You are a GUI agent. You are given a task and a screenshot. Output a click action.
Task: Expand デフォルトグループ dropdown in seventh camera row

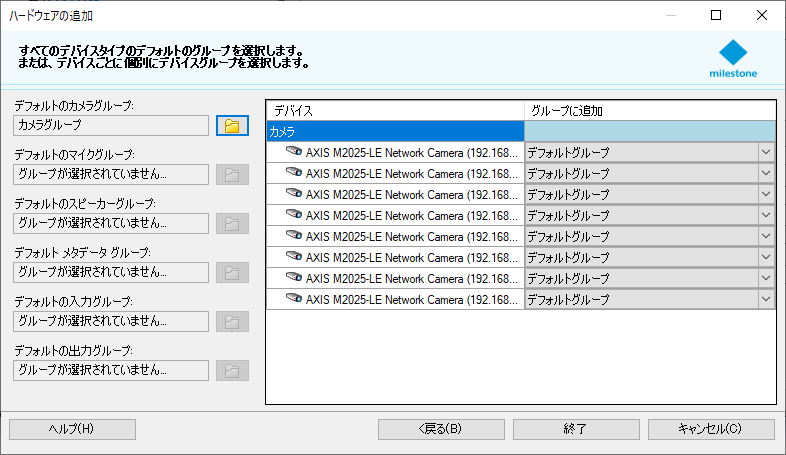pos(765,279)
